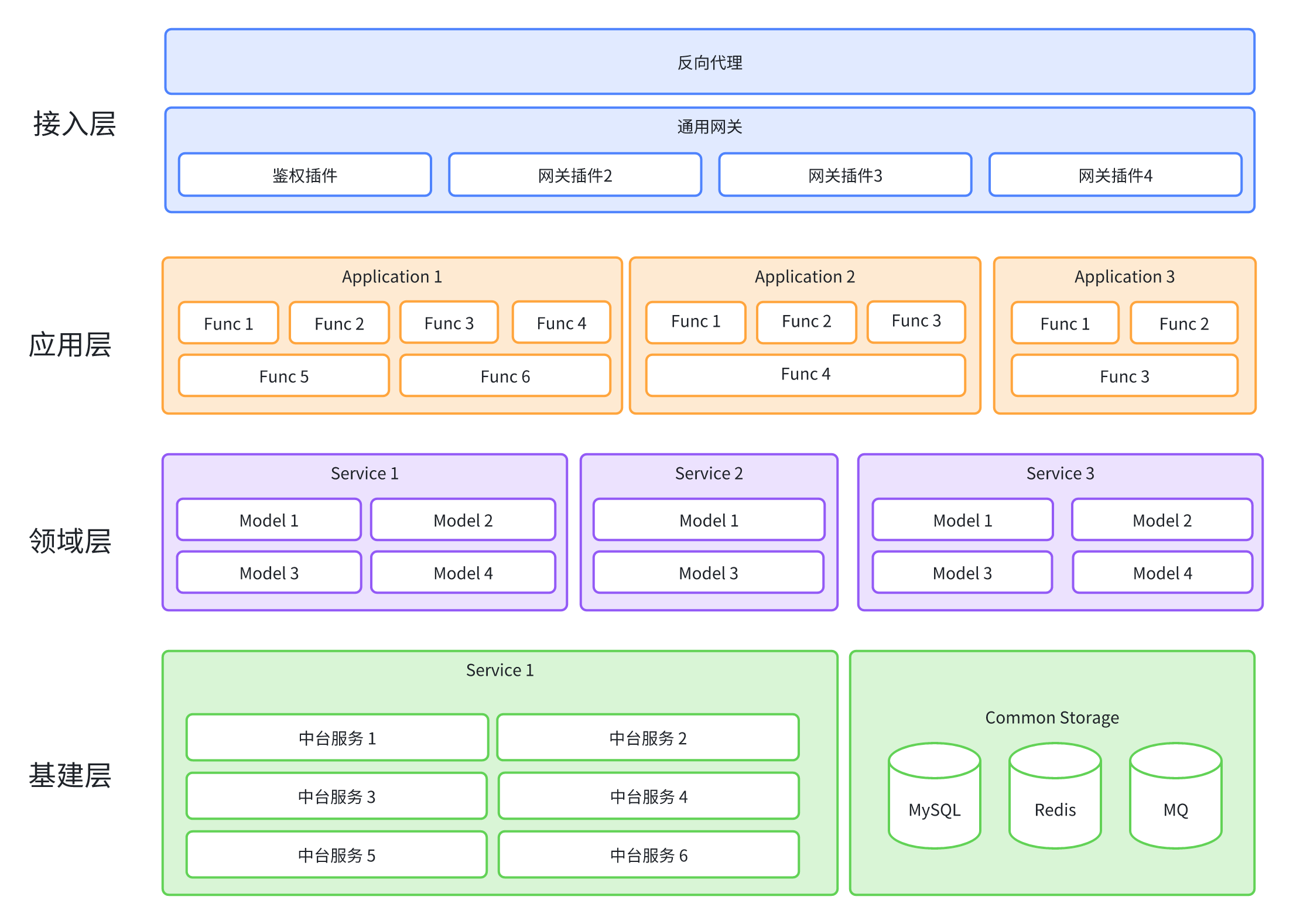This screenshot has width=1293, height=924.
Task: Select the 网关插件2 box
Action: [574, 175]
